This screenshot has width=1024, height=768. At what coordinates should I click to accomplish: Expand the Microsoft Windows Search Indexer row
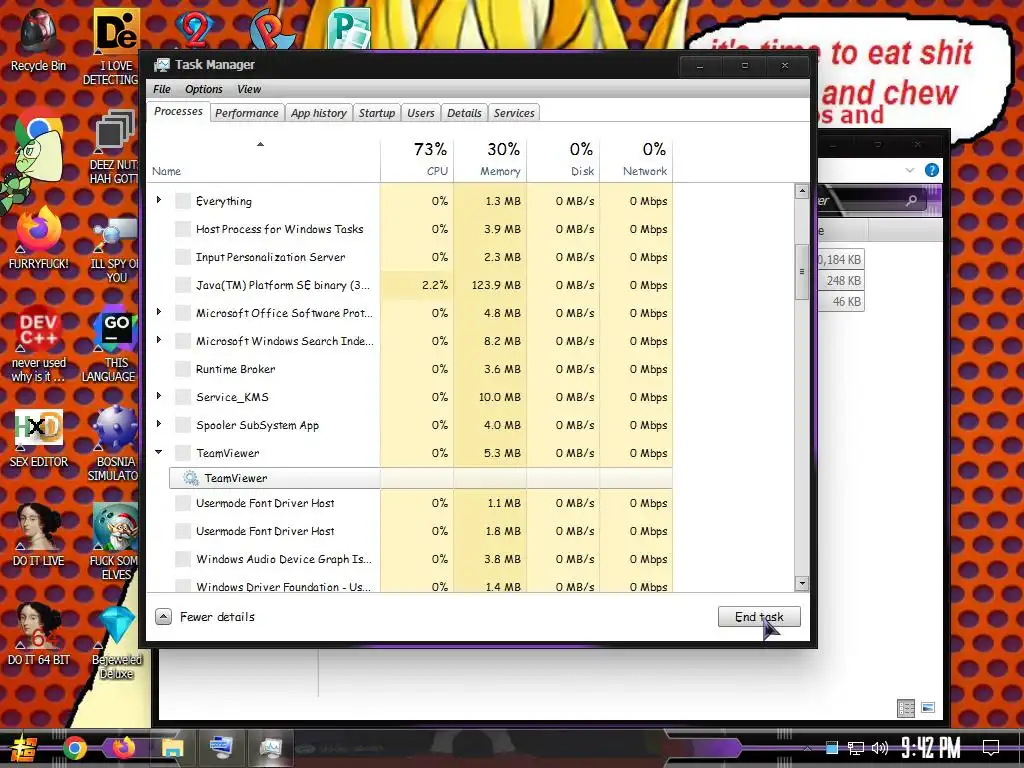tap(159, 340)
